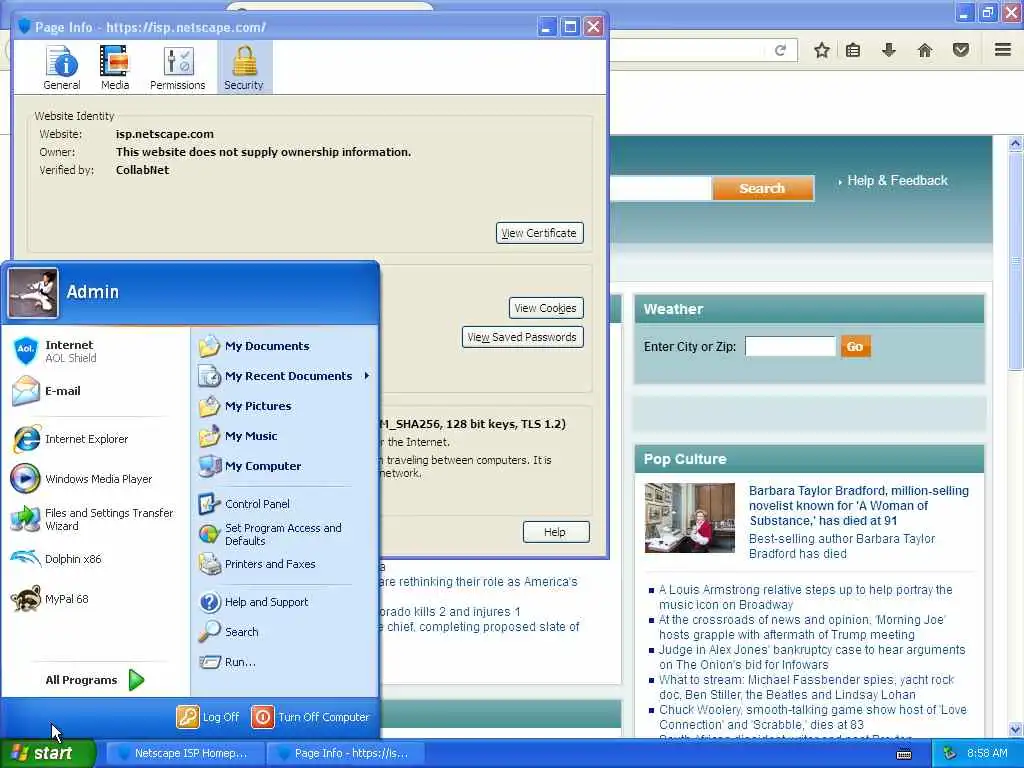Open Barbara Taylor Bradford headline link
This screenshot has width=1024, height=768.
859,505
